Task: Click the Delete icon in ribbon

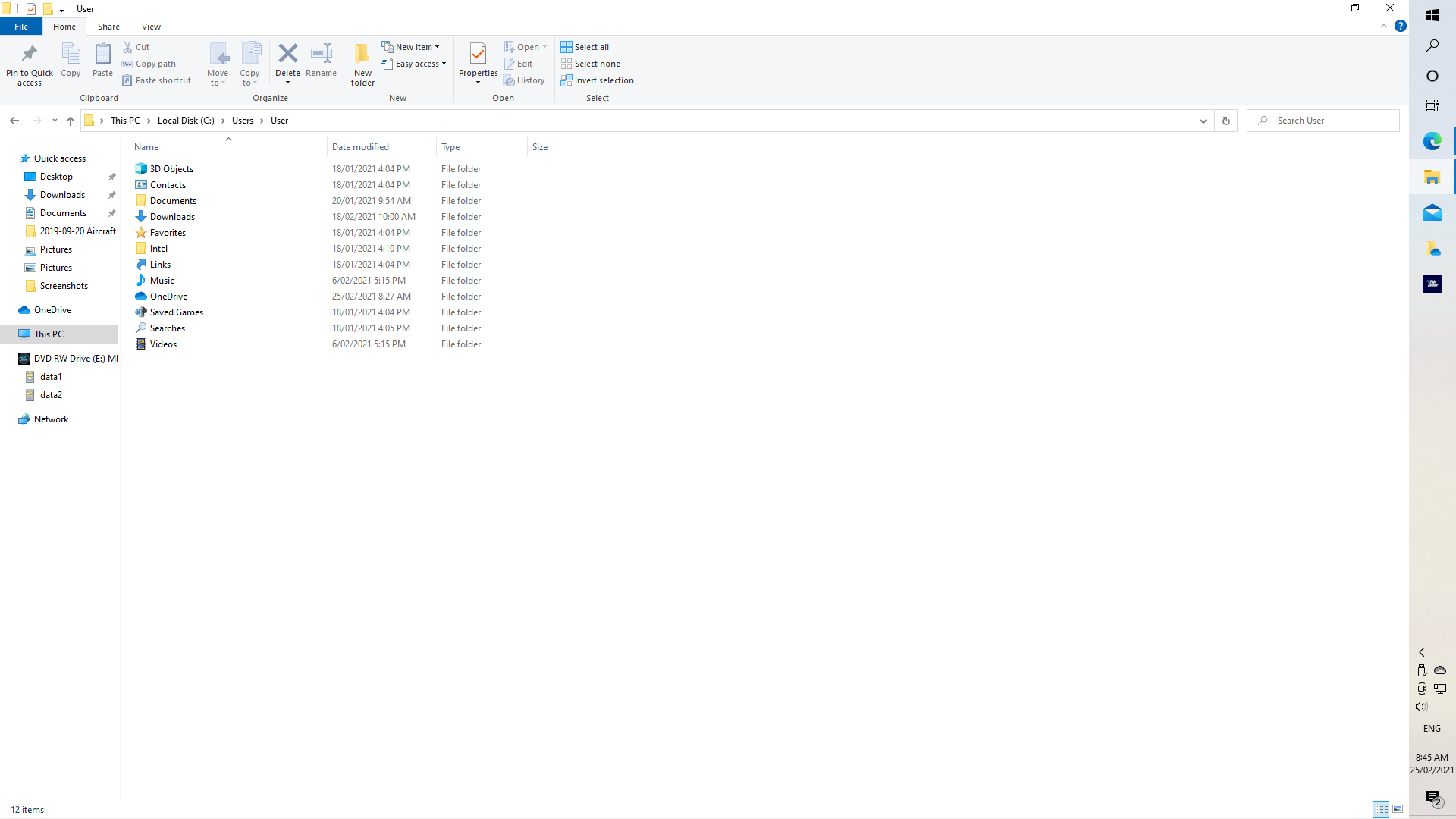Action: coord(287,55)
